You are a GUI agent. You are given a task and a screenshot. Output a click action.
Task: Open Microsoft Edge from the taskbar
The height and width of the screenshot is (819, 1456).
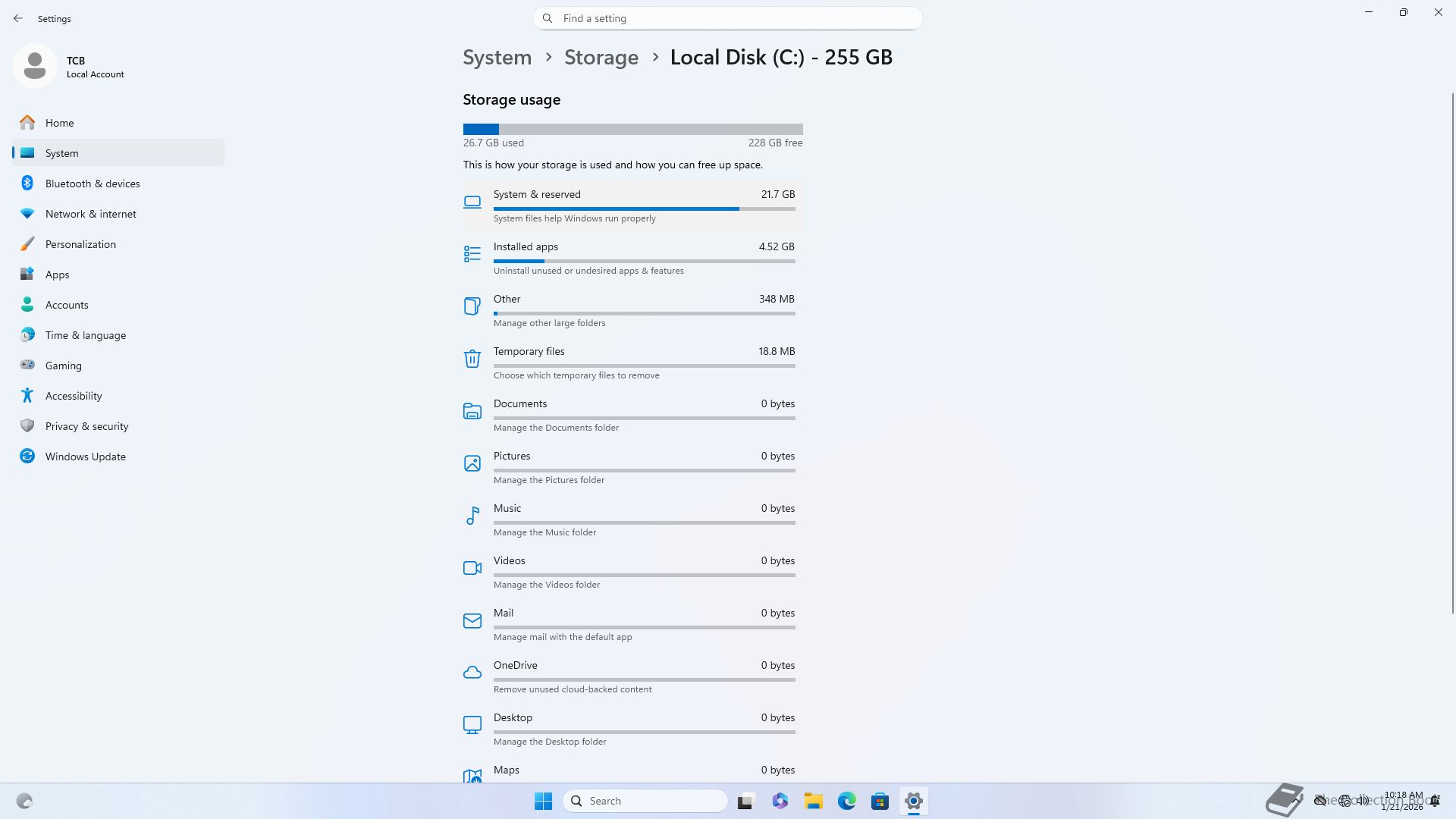point(846,801)
